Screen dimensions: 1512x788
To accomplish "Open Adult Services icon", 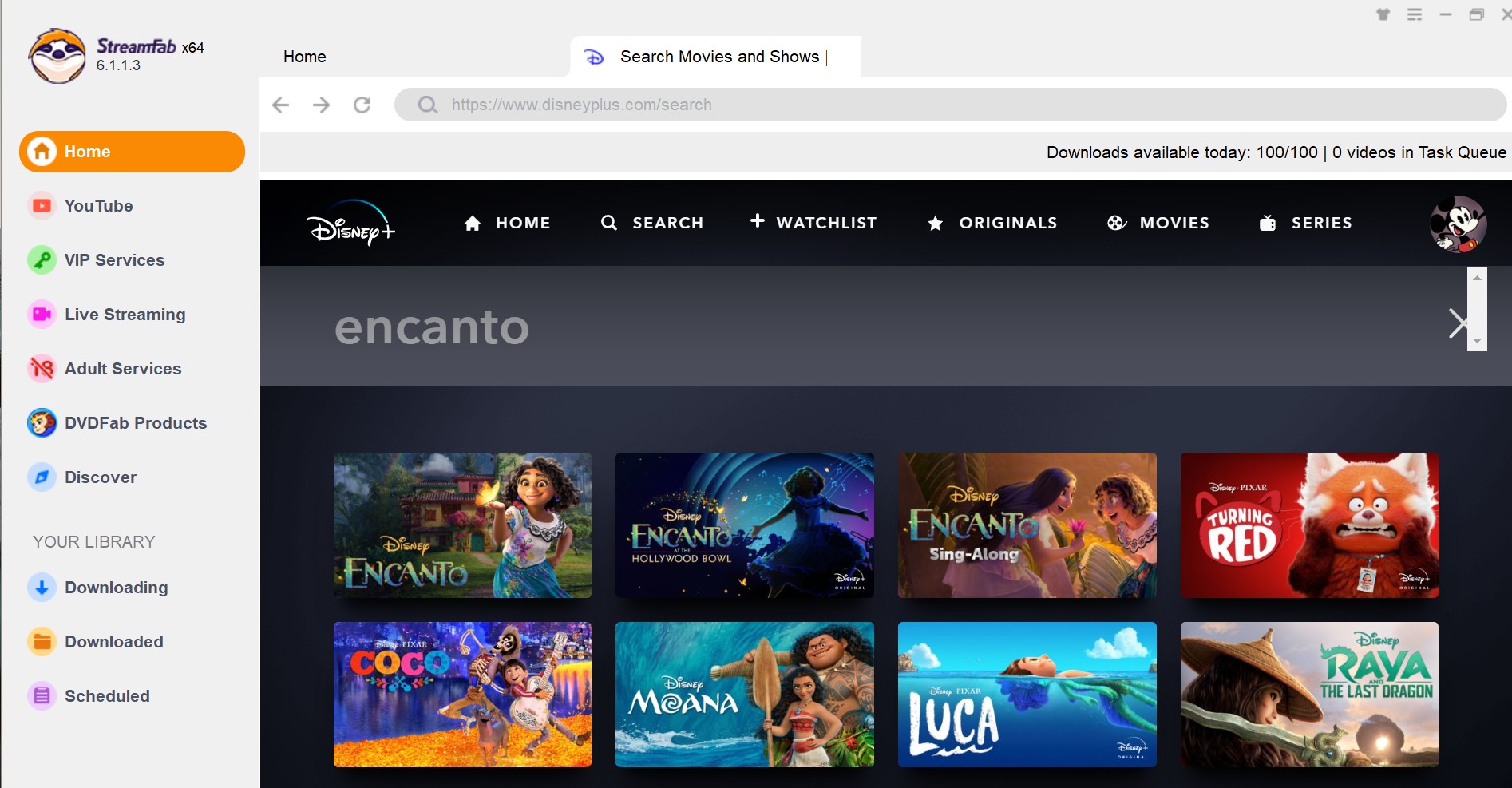I will [x=42, y=369].
